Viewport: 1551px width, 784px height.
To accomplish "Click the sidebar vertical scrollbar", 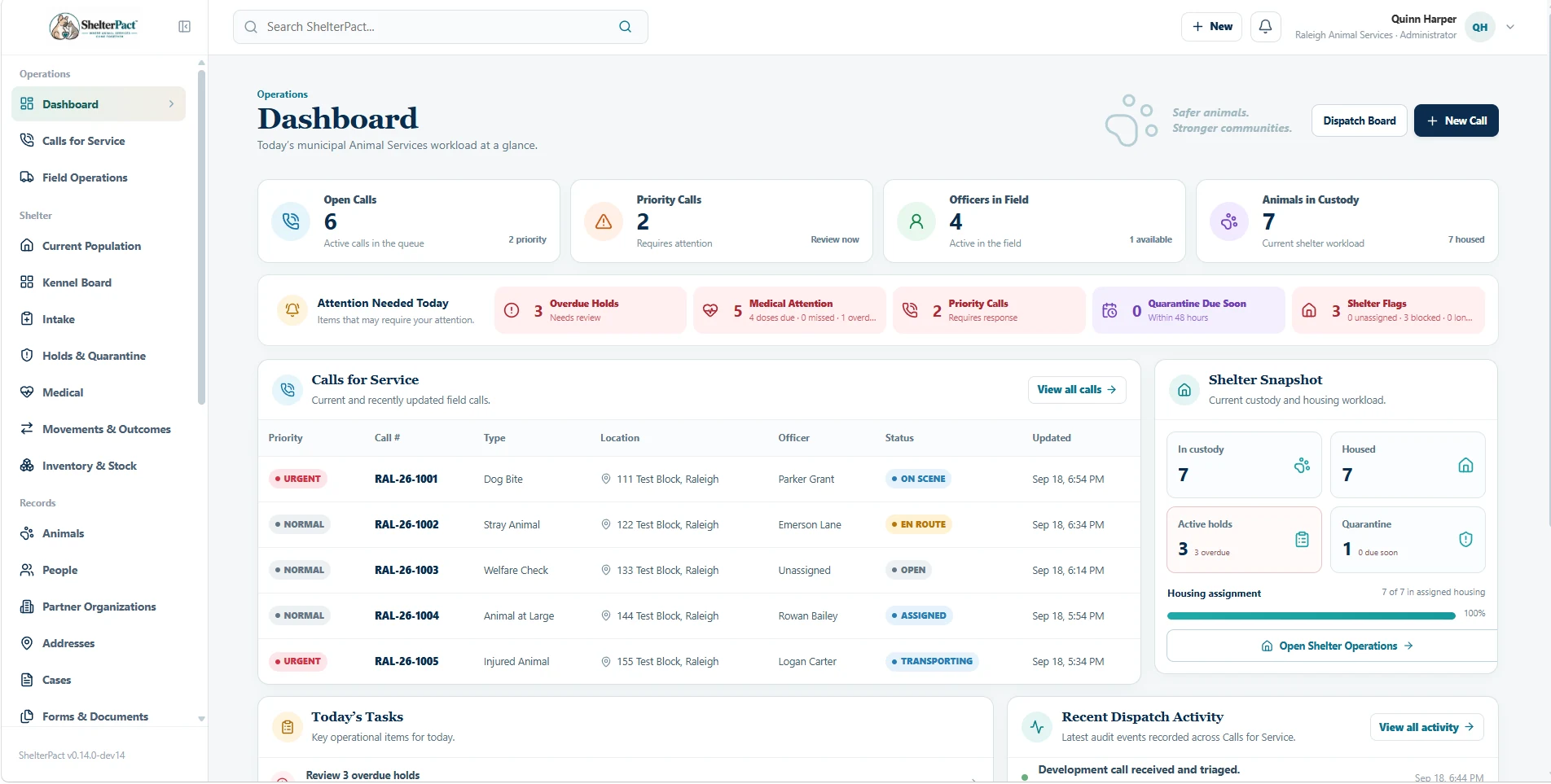I will click(x=201, y=236).
